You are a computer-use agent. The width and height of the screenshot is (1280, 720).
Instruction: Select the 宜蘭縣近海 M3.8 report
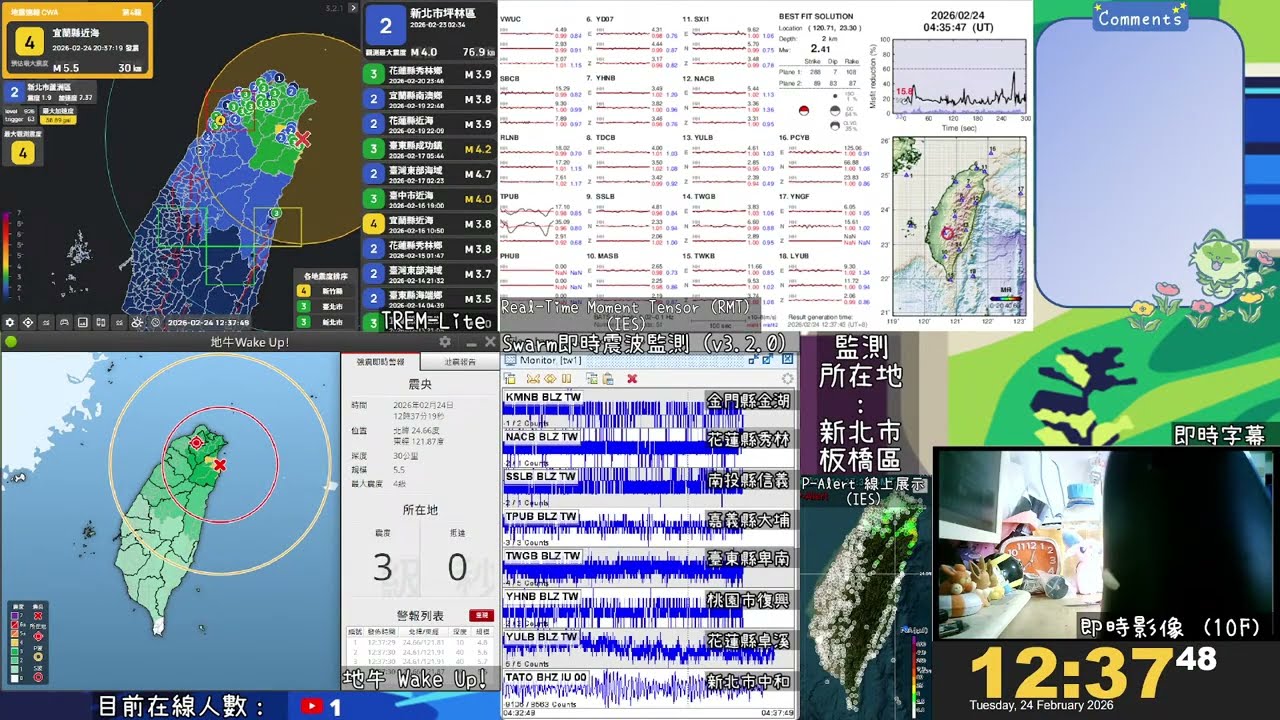click(430, 224)
